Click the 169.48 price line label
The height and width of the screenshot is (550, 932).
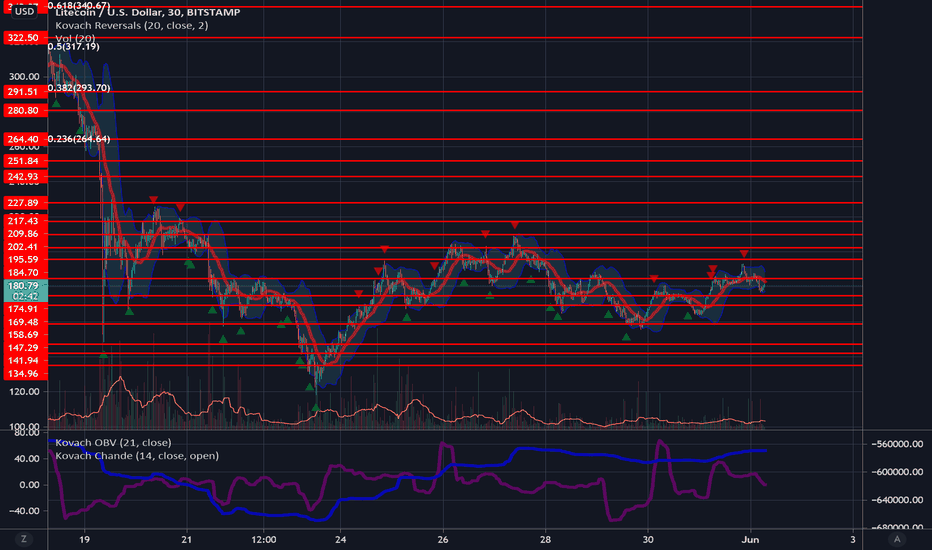click(25, 322)
